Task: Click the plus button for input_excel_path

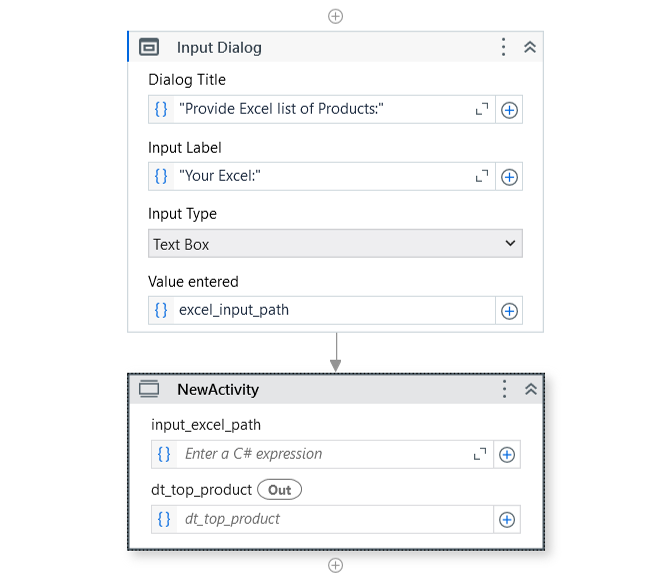Action: (x=507, y=455)
